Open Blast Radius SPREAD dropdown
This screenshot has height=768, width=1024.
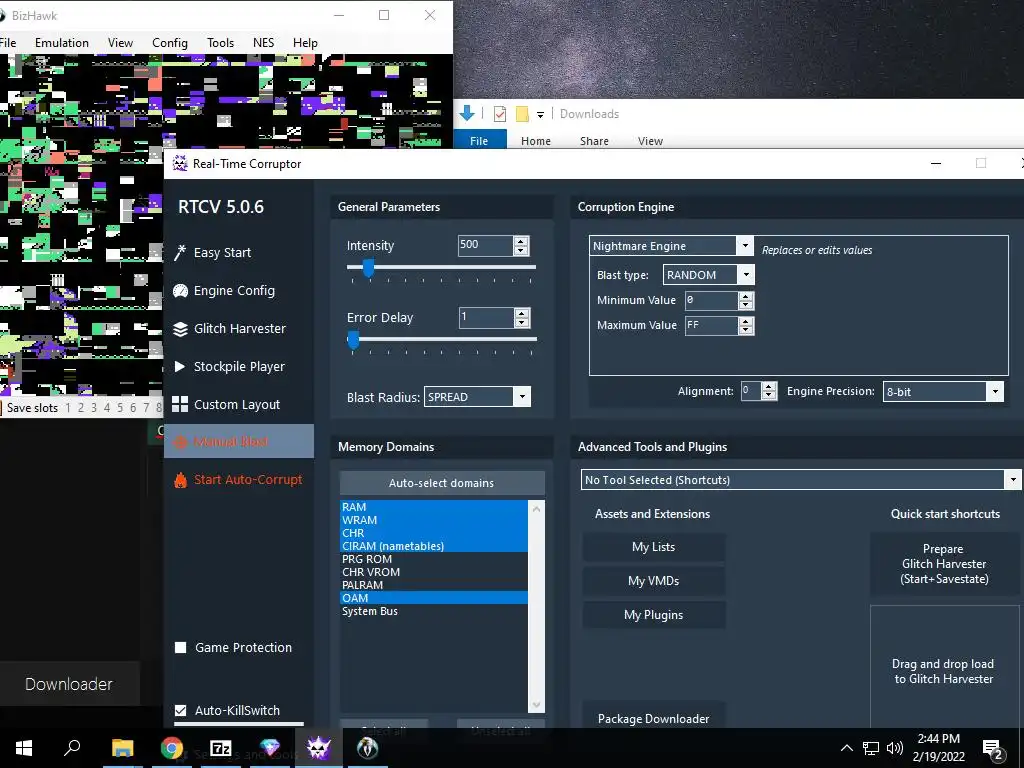pos(521,397)
